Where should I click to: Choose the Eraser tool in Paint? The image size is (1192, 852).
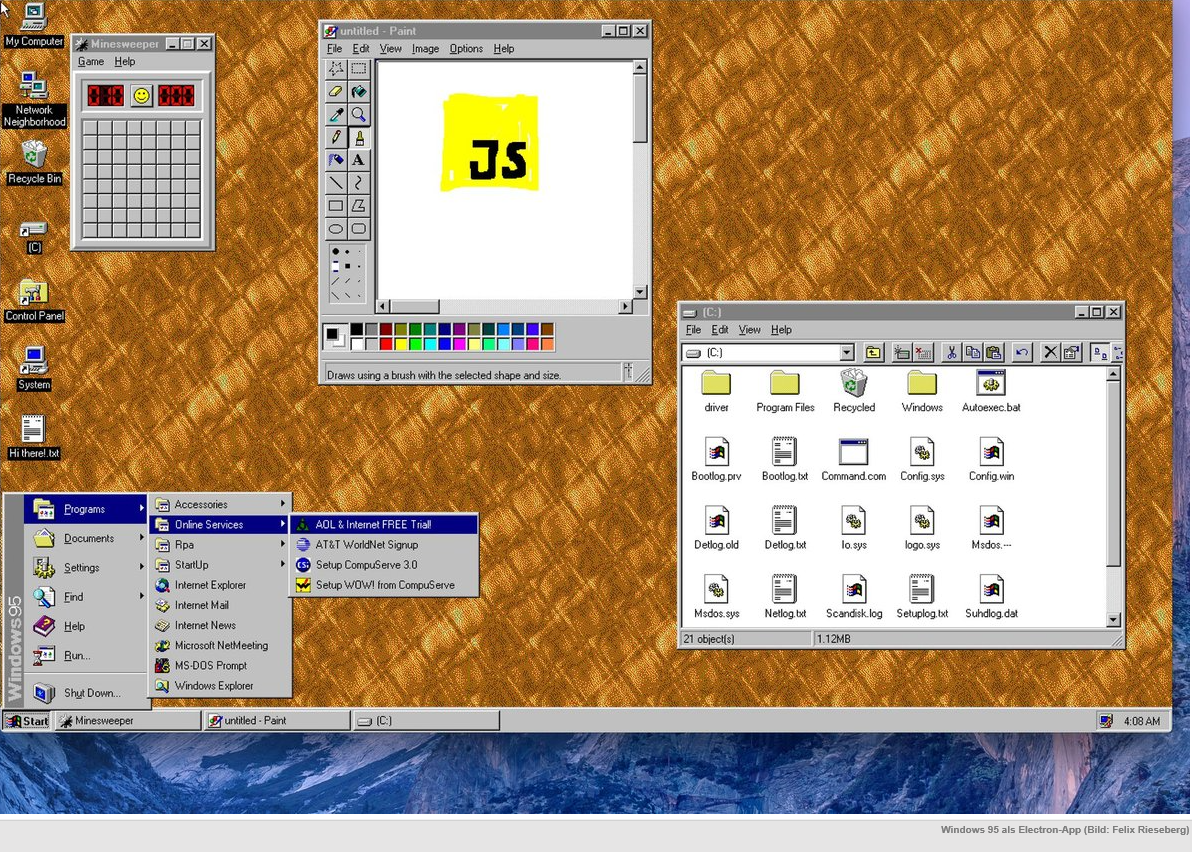335,92
